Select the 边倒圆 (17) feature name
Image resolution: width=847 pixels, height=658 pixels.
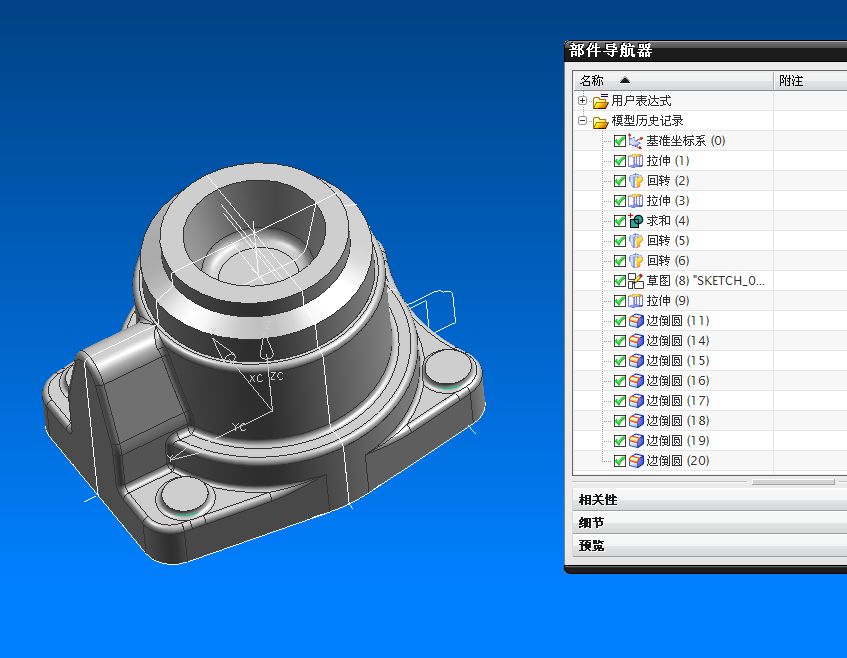(x=678, y=401)
